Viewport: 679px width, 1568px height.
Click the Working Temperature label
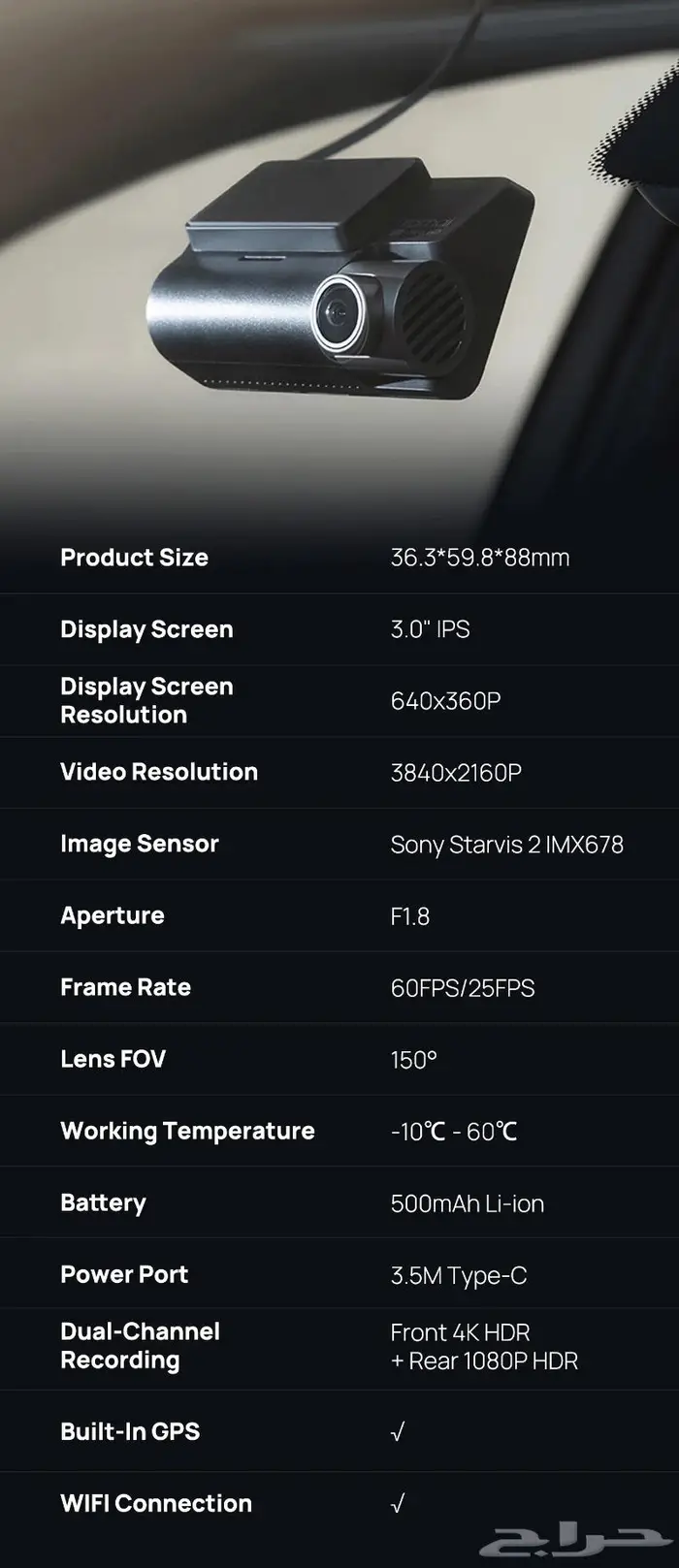tap(187, 1131)
